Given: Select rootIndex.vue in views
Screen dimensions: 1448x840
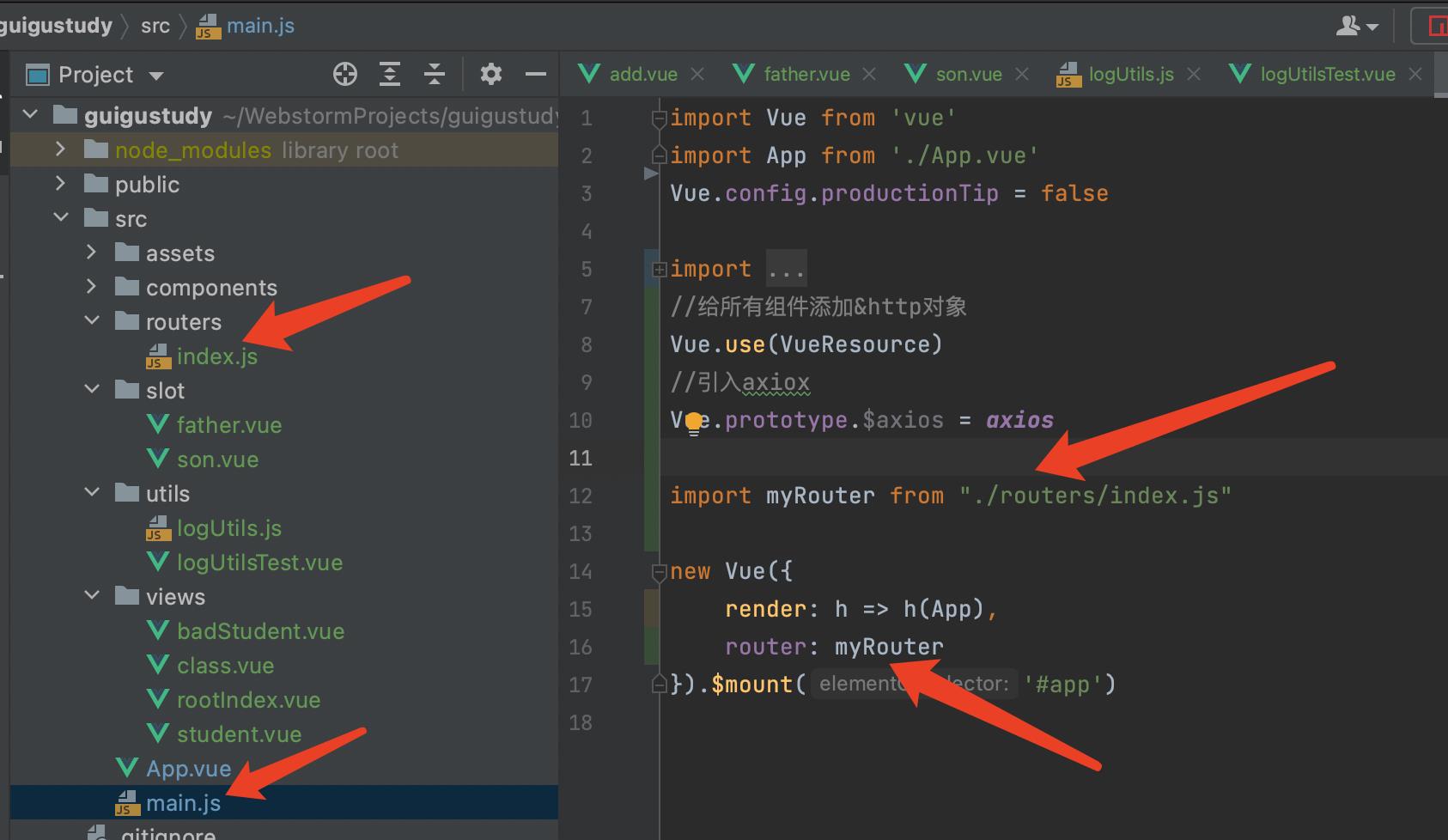Looking at the screenshot, I should 248,700.
